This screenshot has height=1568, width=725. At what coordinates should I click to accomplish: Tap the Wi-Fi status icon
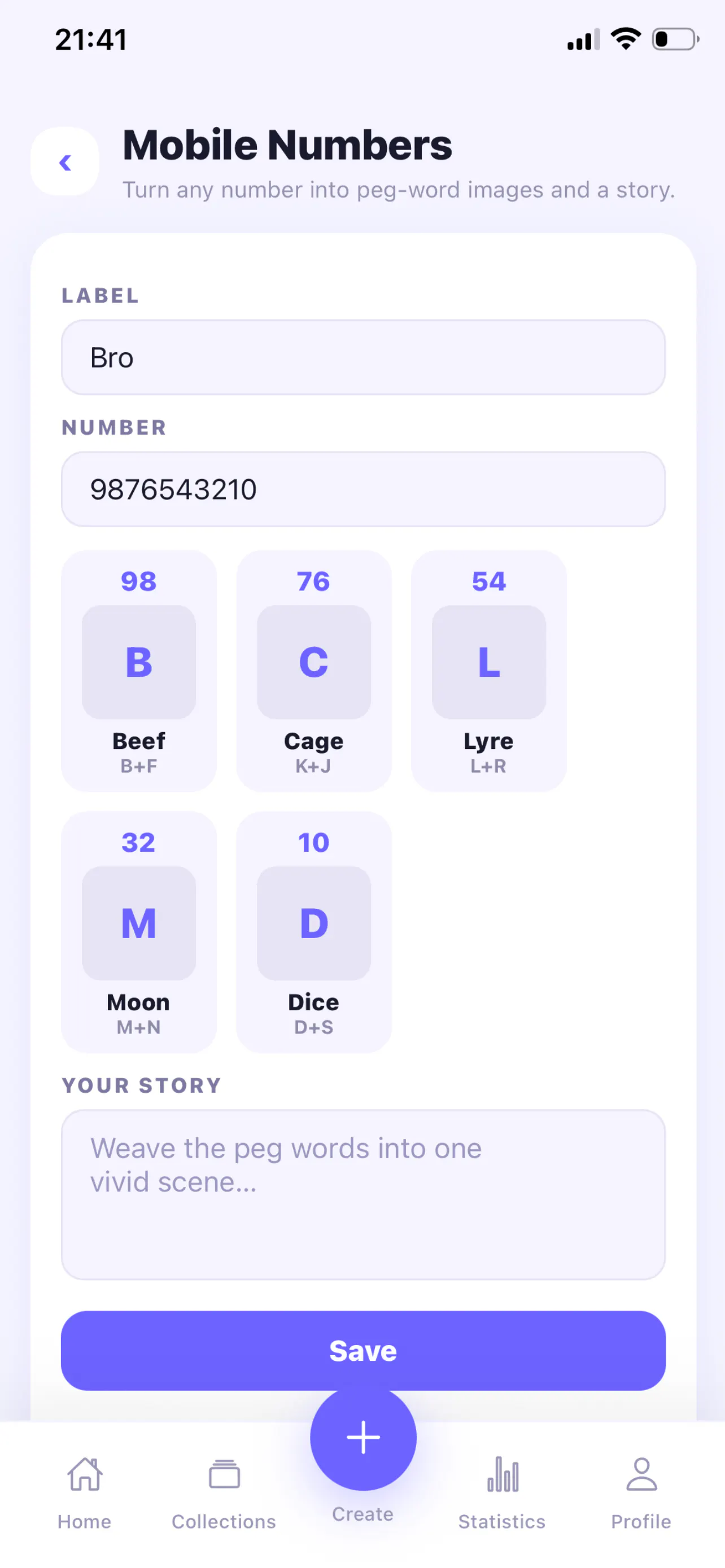(x=626, y=39)
